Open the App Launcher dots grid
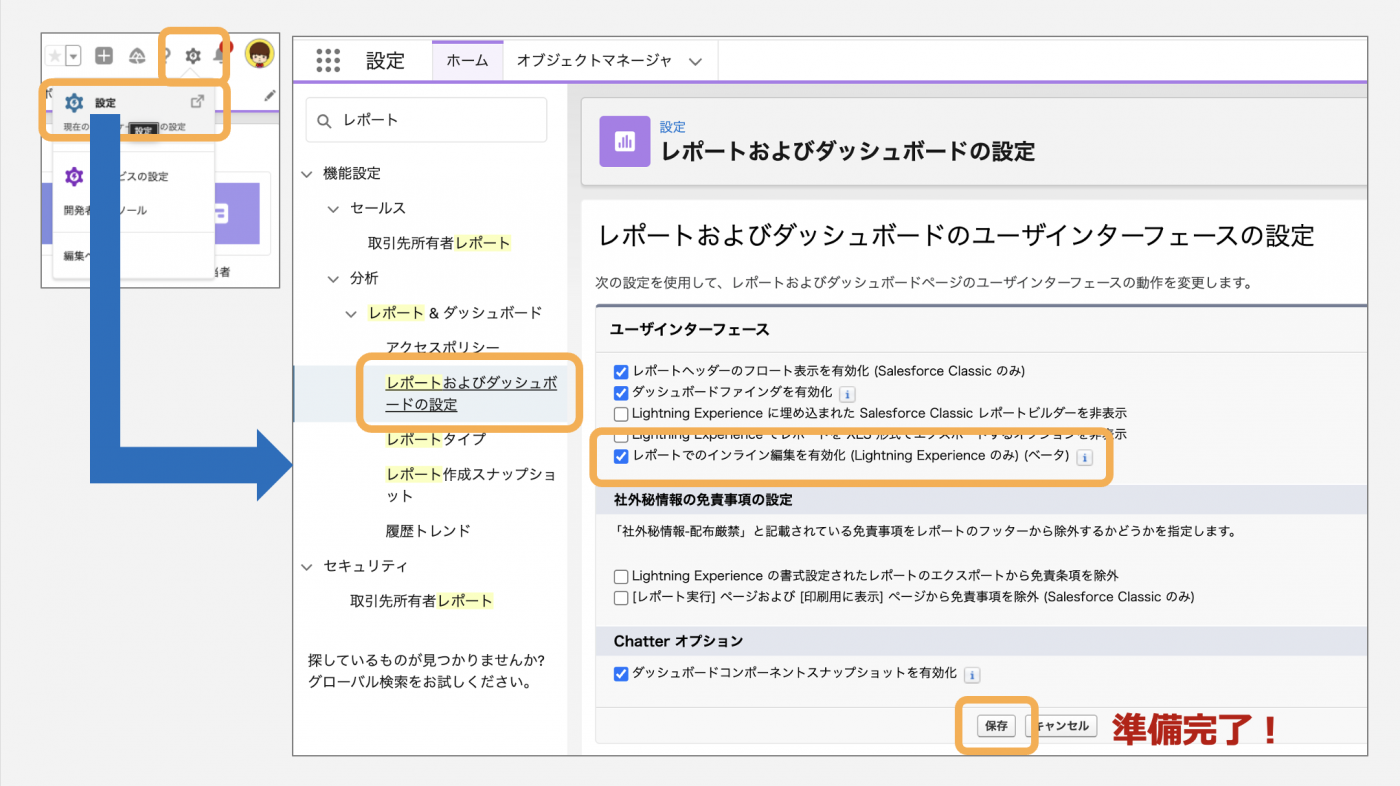Screen dimensions: 1400x786 point(328,60)
